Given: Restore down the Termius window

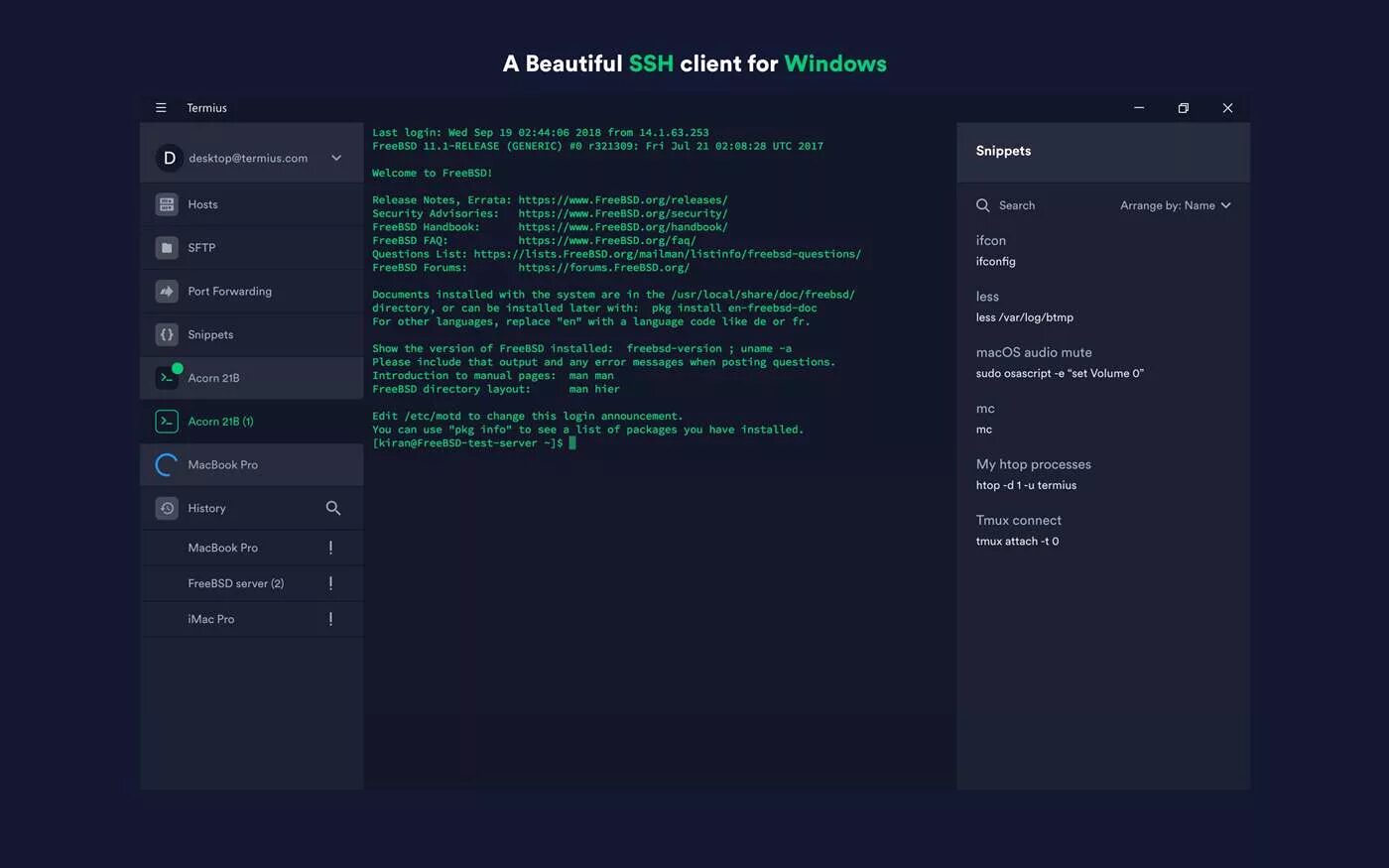Looking at the screenshot, I should 1184,108.
